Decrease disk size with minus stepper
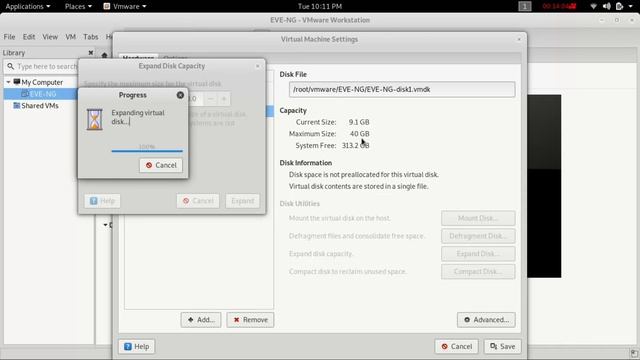640x360 pixels. coord(211,99)
